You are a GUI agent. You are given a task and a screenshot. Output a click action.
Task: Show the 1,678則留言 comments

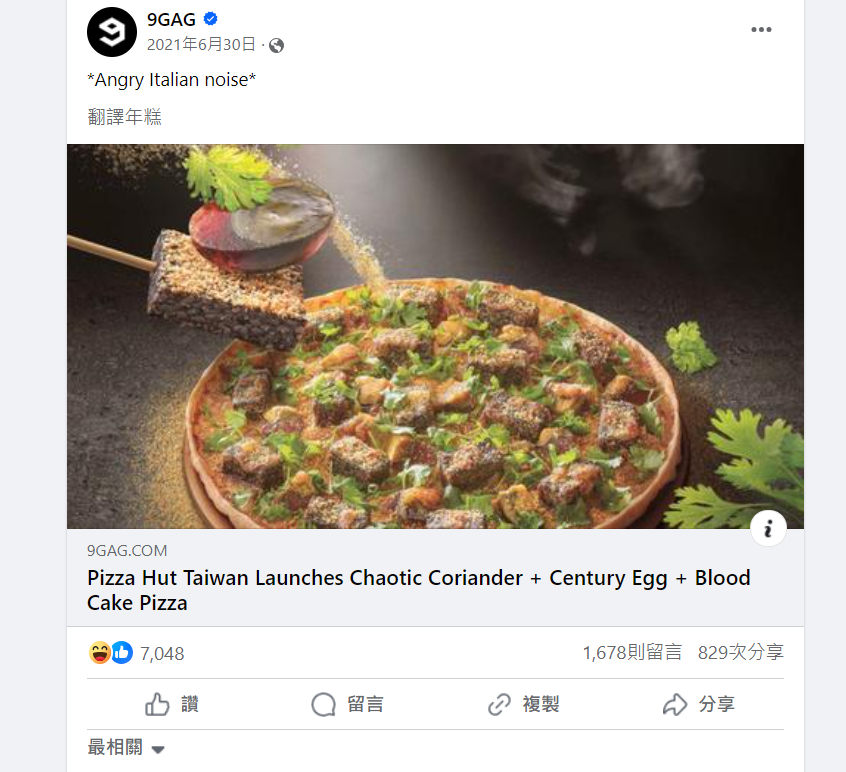click(x=632, y=653)
